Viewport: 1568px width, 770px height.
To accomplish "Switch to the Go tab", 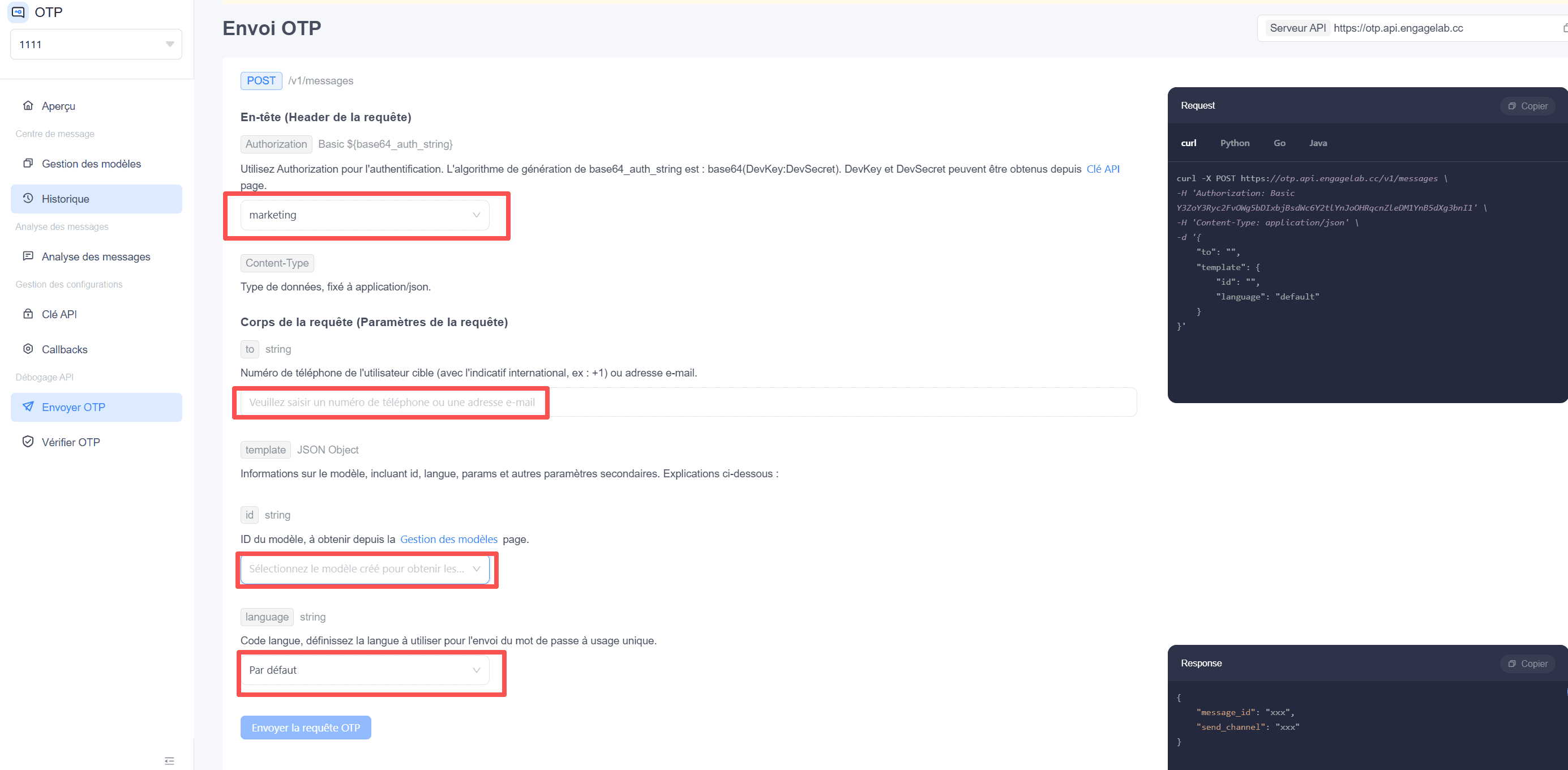I will (1279, 143).
